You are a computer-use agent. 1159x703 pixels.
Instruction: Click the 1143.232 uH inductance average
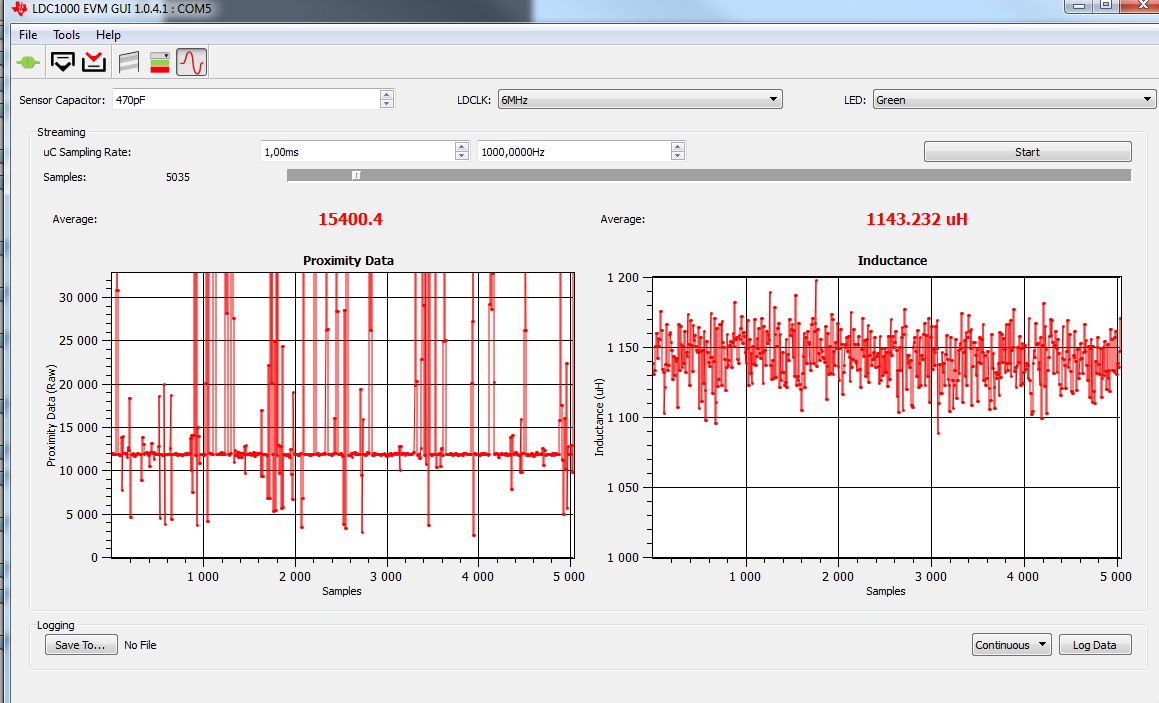tap(917, 219)
